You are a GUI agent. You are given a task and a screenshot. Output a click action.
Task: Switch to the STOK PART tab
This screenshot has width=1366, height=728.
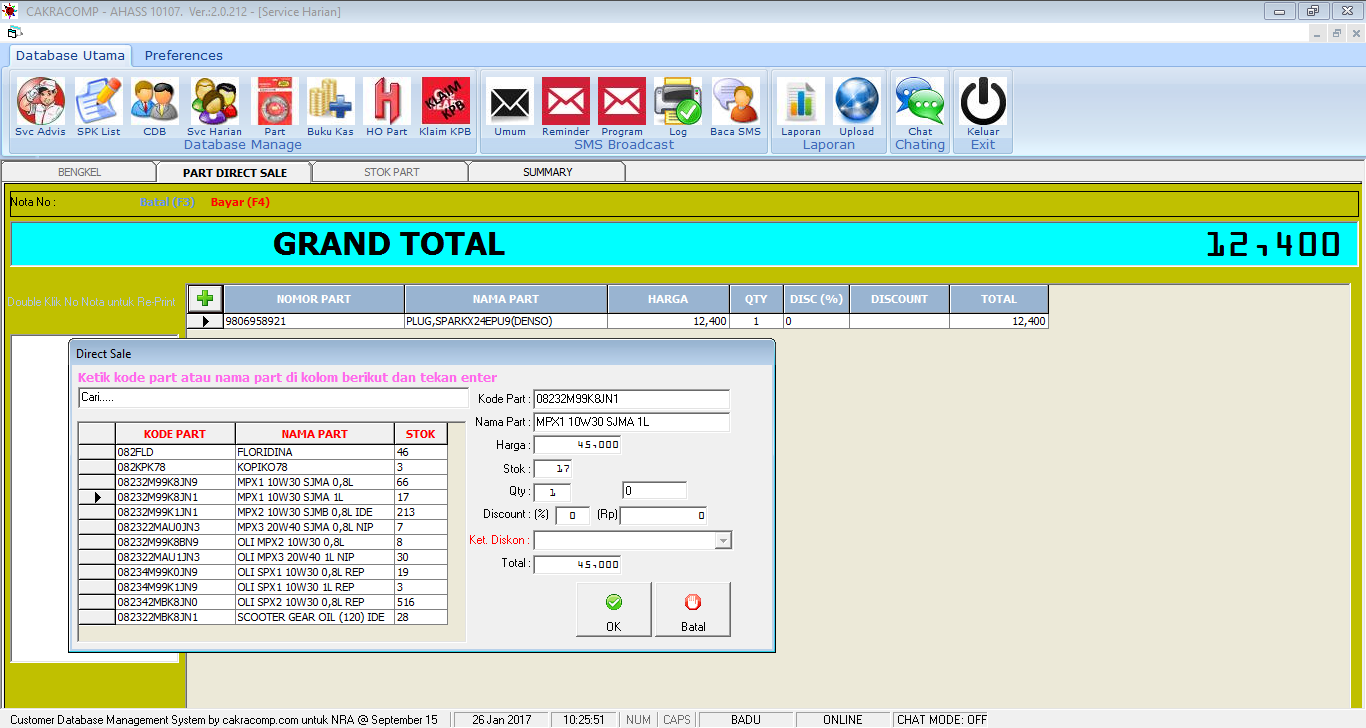click(x=391, y=172)
